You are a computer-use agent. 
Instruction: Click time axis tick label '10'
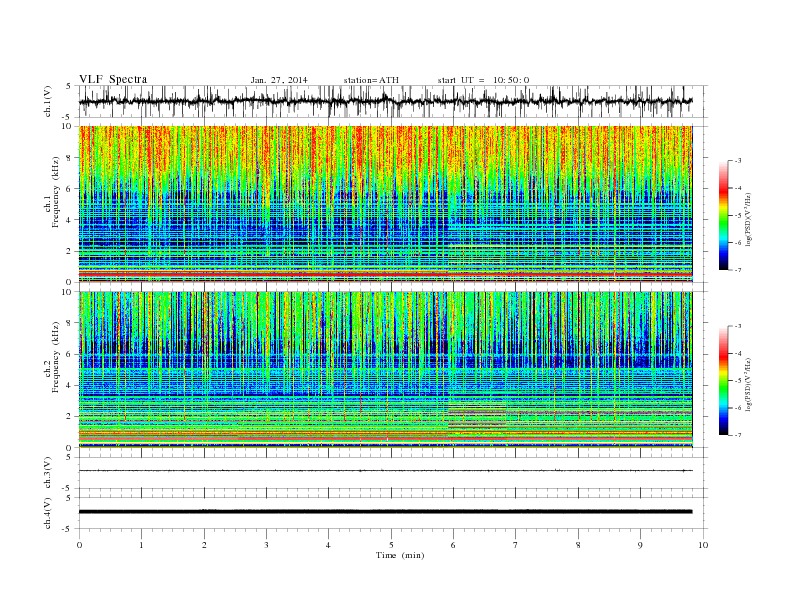(x=703, y=545)
